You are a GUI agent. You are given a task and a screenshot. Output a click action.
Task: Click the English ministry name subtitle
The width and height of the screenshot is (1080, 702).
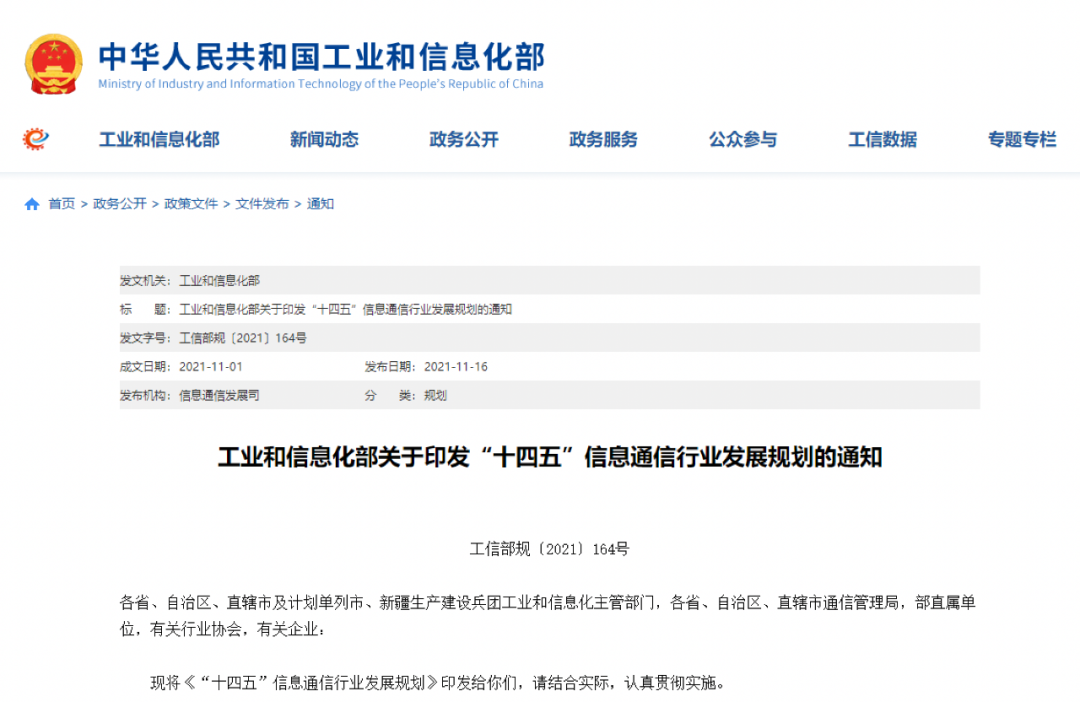[x=320, y=84]
